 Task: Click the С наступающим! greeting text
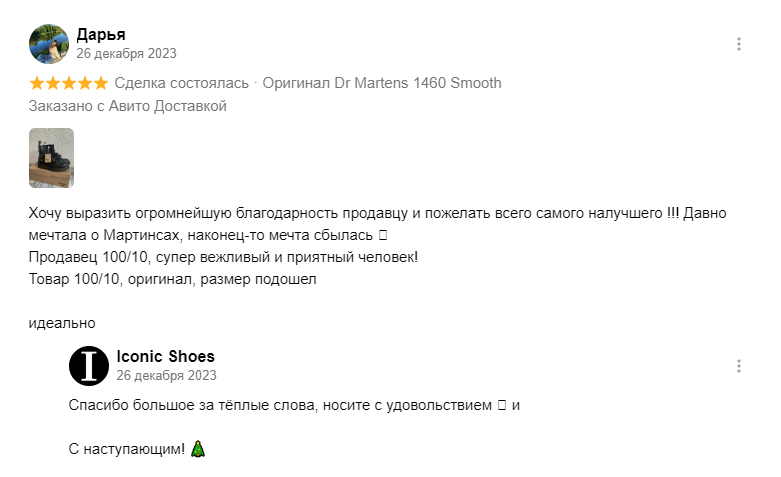pyautogui.click(x=127, y=449)
